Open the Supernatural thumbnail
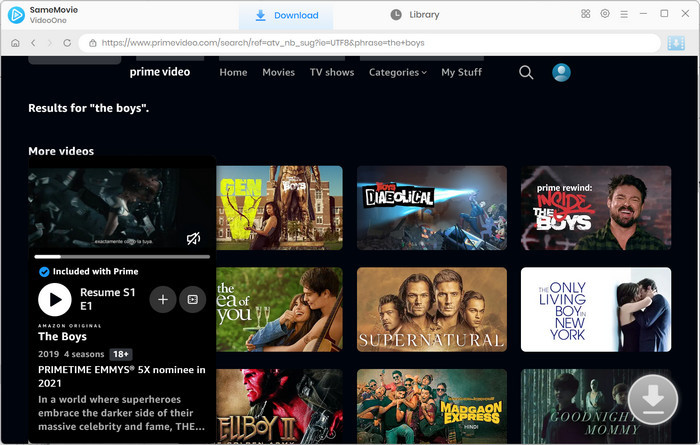The image size is (700, 445). (x=432, y=309)
